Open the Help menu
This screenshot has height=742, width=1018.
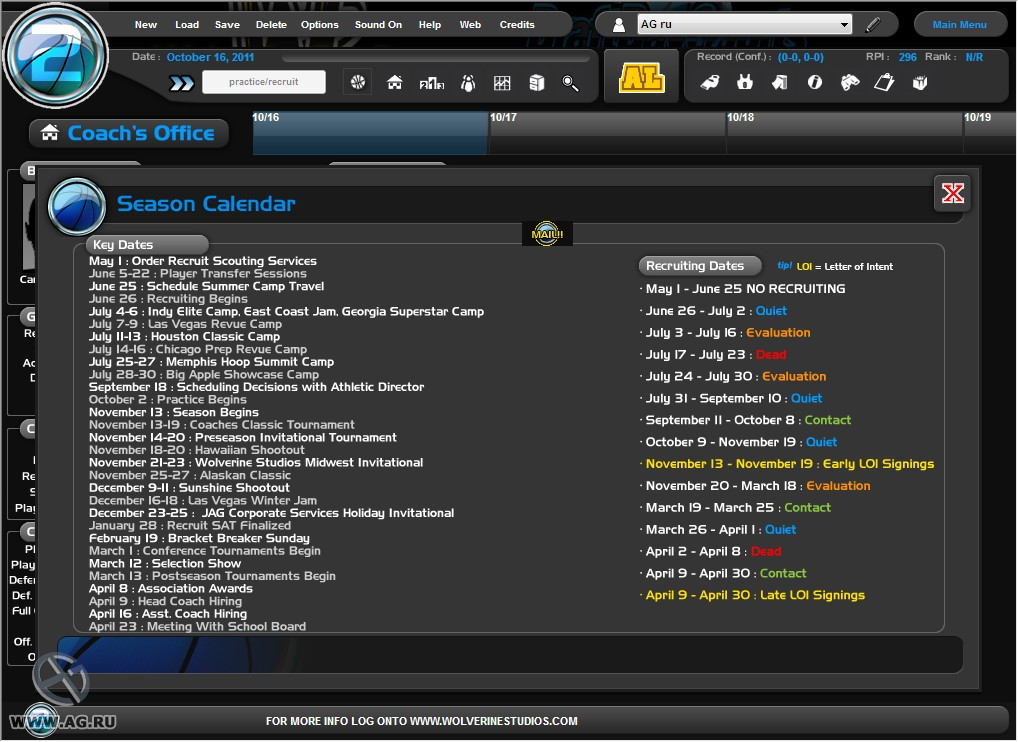pyautogui.click(x=430, y=25)
